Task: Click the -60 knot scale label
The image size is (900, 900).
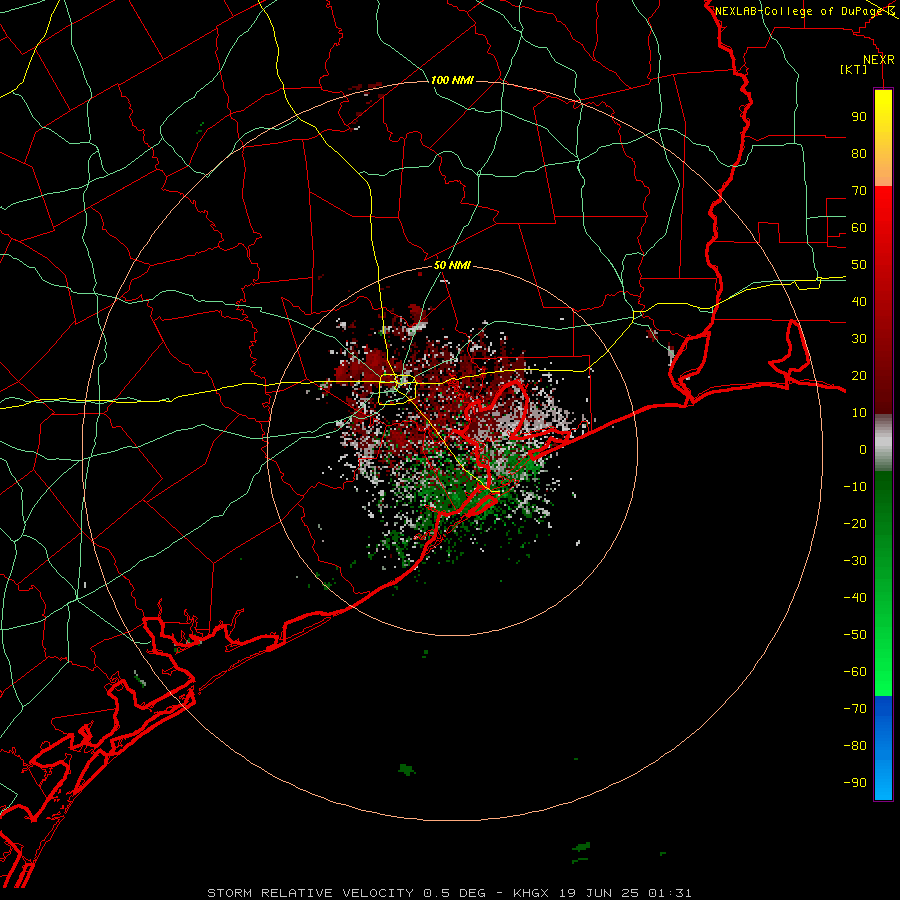Action: pyautogui.click(x=855, y=672)
